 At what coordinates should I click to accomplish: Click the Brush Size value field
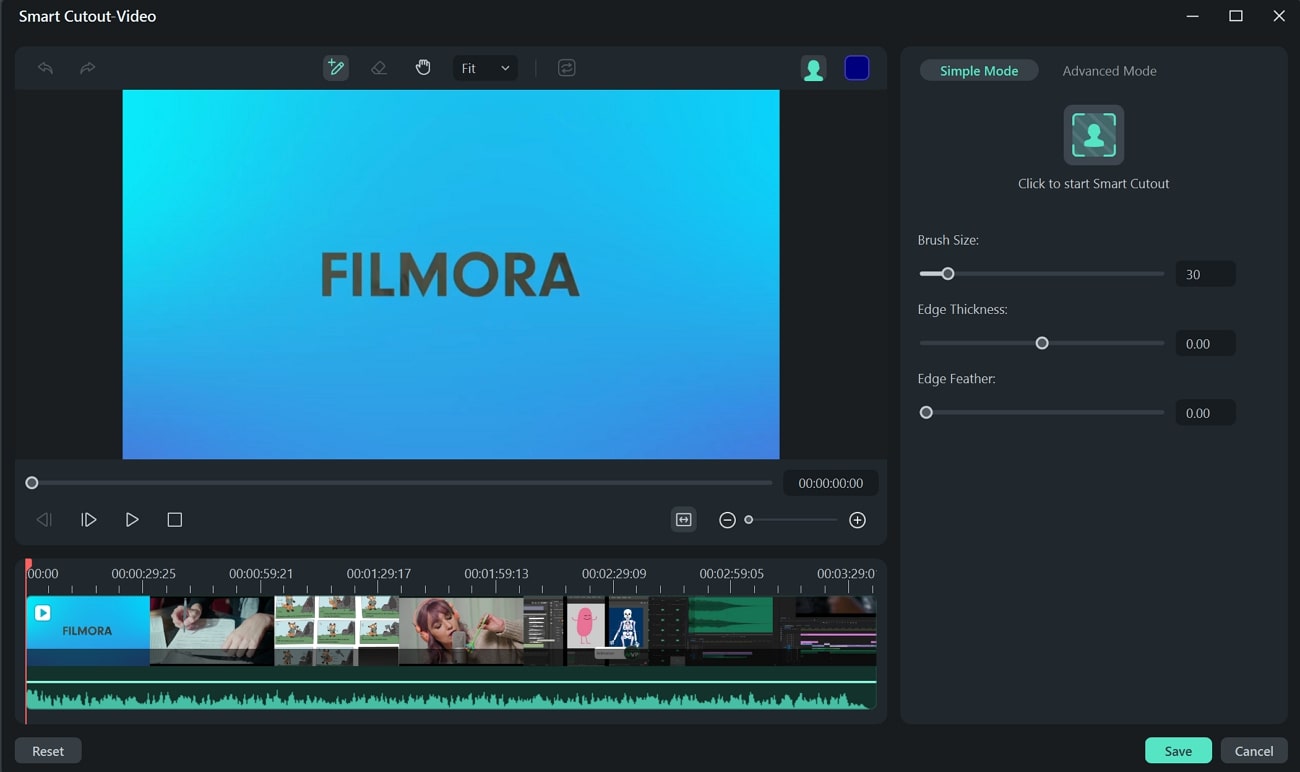coord(1205,274)
